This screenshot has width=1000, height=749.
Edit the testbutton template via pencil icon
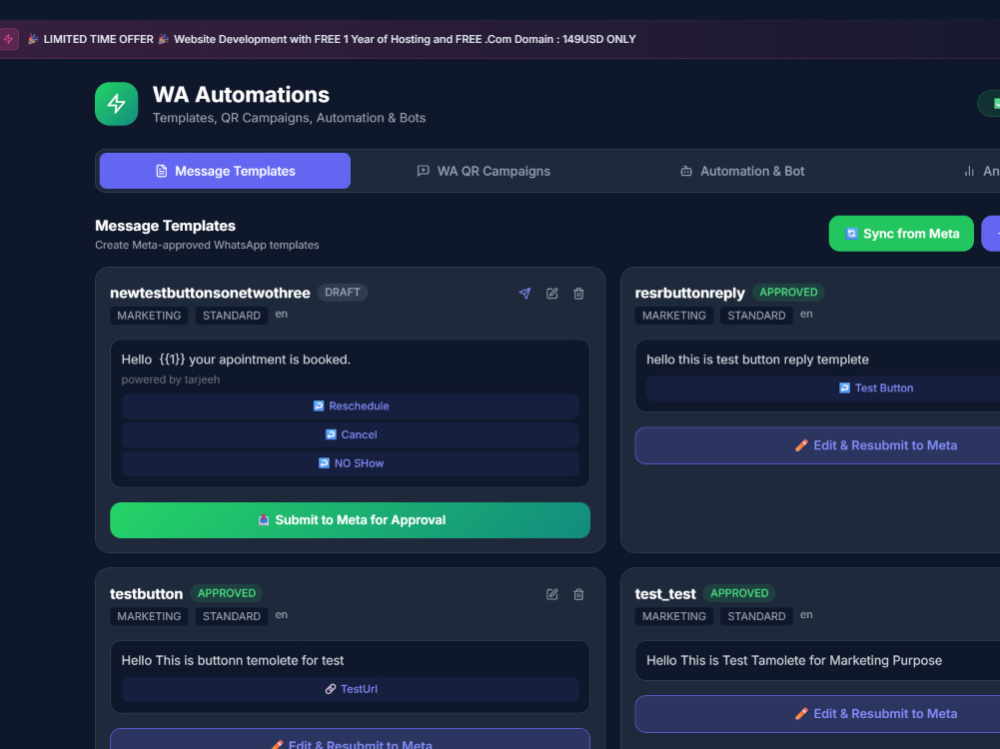pyautogui.click(x=552, y=594)
